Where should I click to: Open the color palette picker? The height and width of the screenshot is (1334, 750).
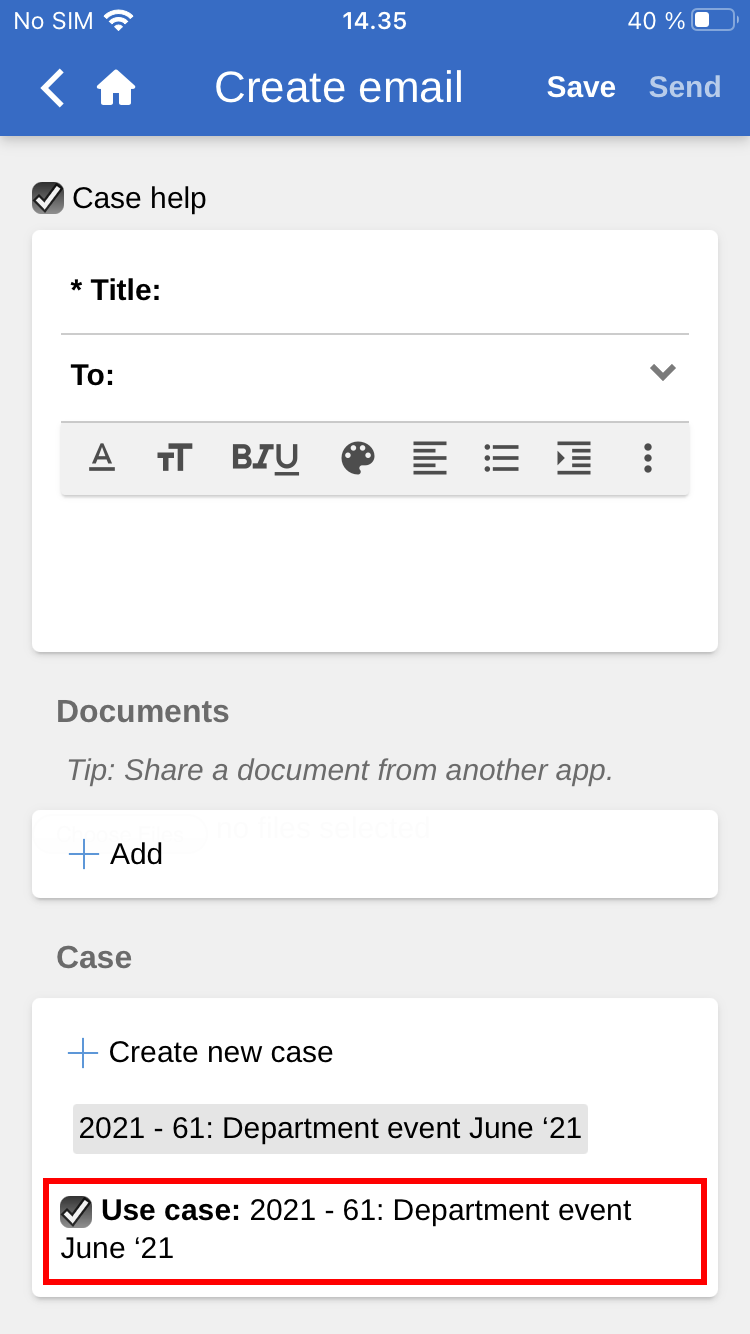[x=358, y=458]
